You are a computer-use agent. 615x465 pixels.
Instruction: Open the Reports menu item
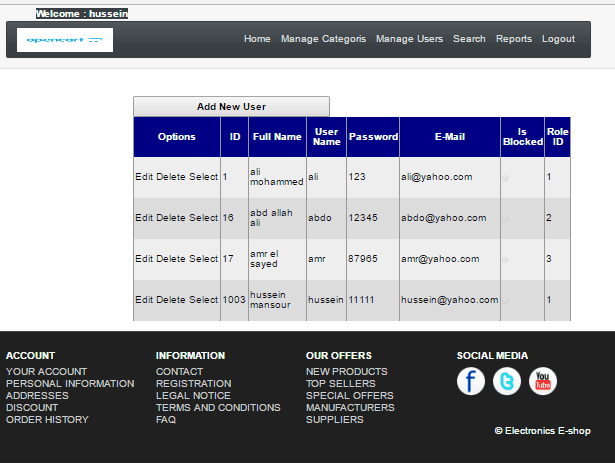(x=514, y=39)
